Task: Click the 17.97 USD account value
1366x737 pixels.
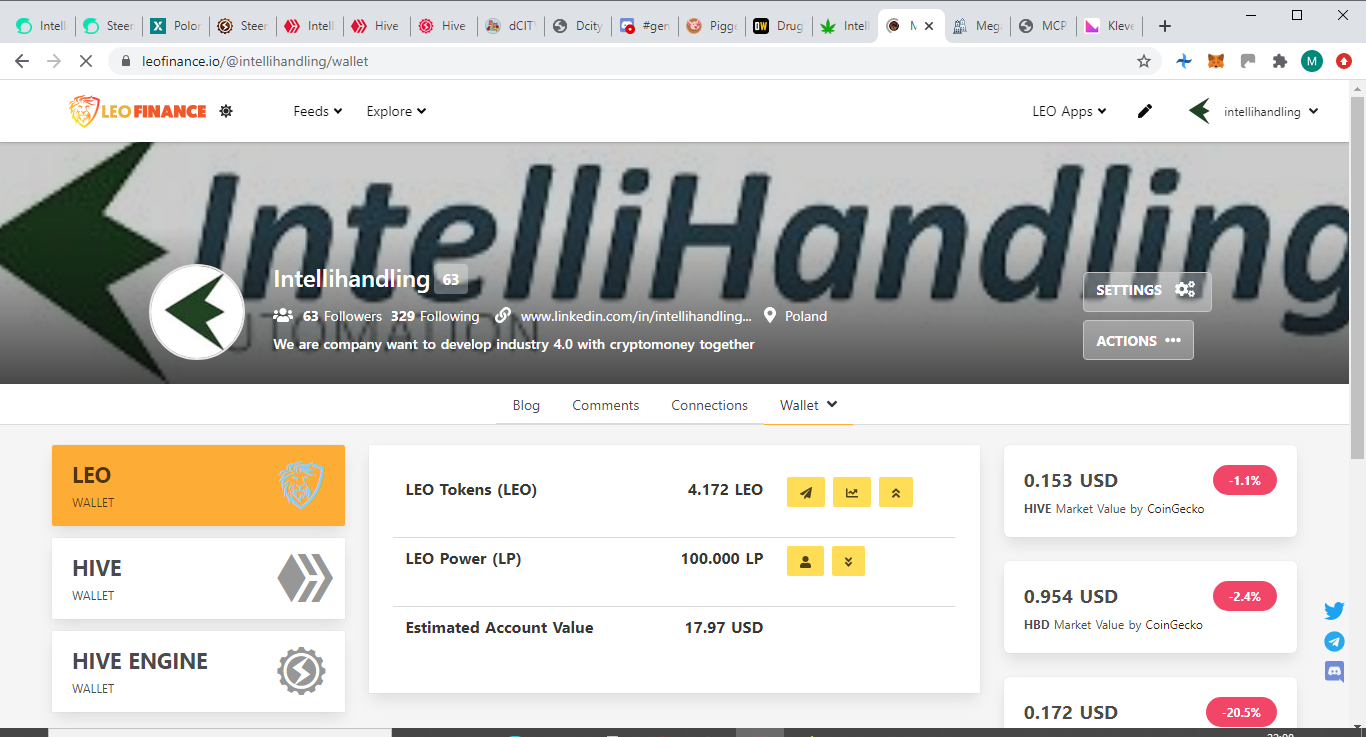Action: pos(724,628)
